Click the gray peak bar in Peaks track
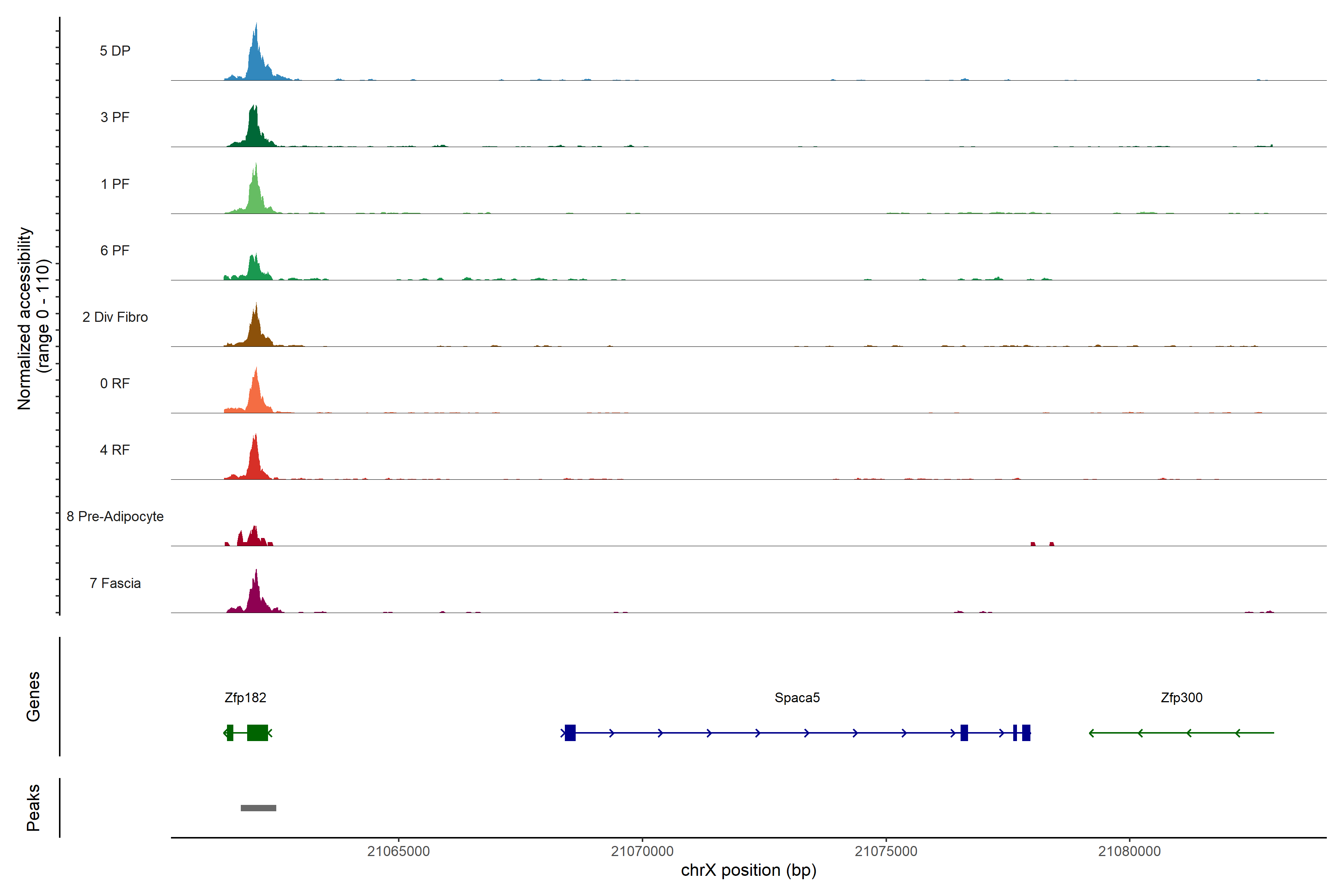The image size is (1344, 896). pyautogui.click(x=258, y=808)
